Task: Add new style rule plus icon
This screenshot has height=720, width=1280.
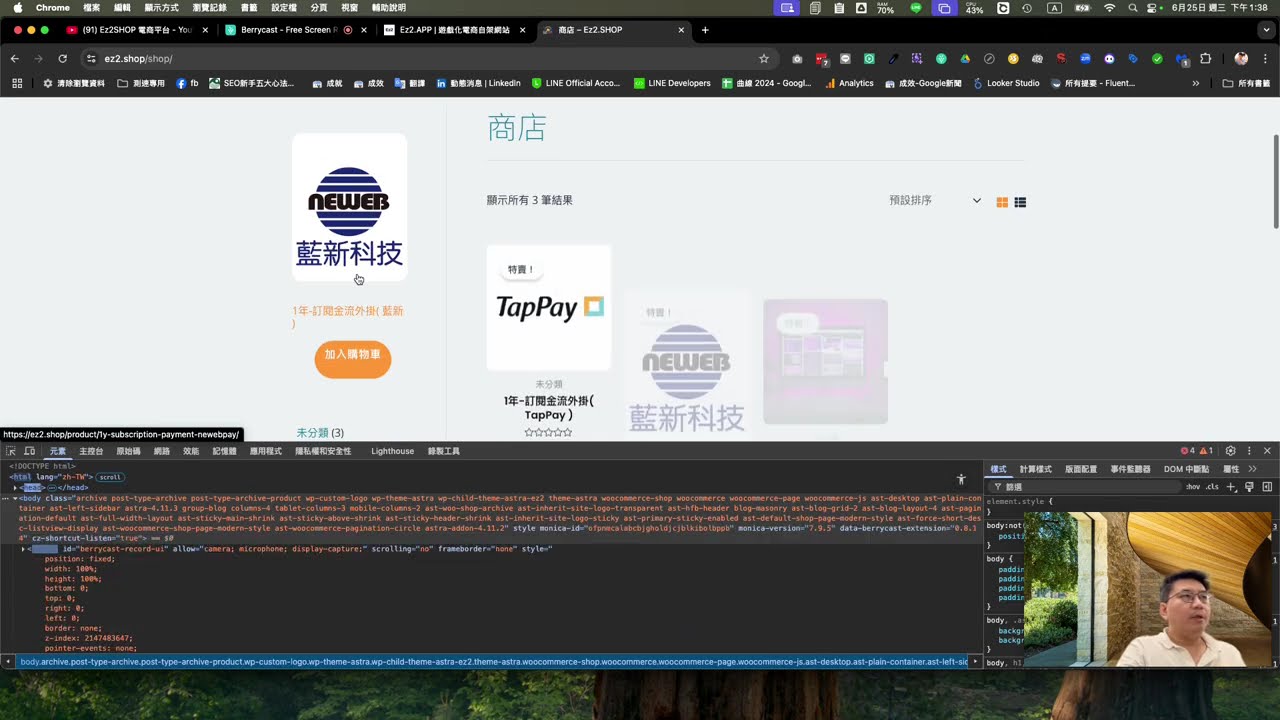Action: 1232,487
